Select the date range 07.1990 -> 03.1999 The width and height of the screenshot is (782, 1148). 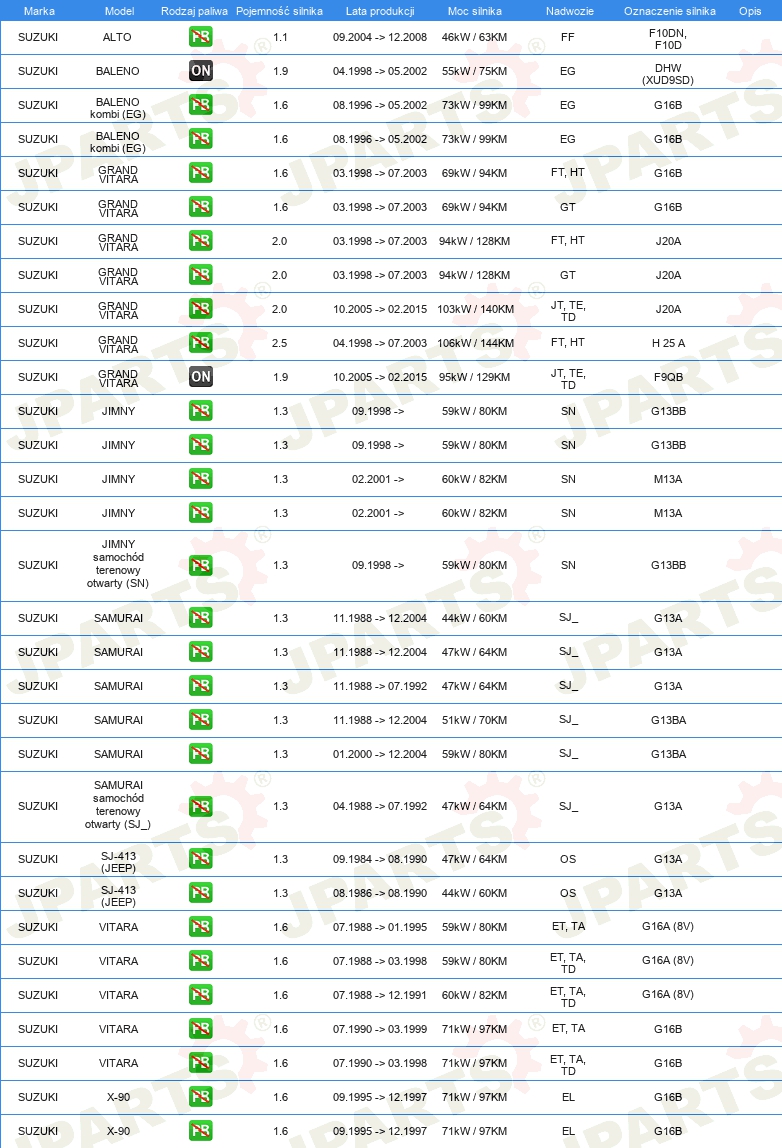point(380,1029)
